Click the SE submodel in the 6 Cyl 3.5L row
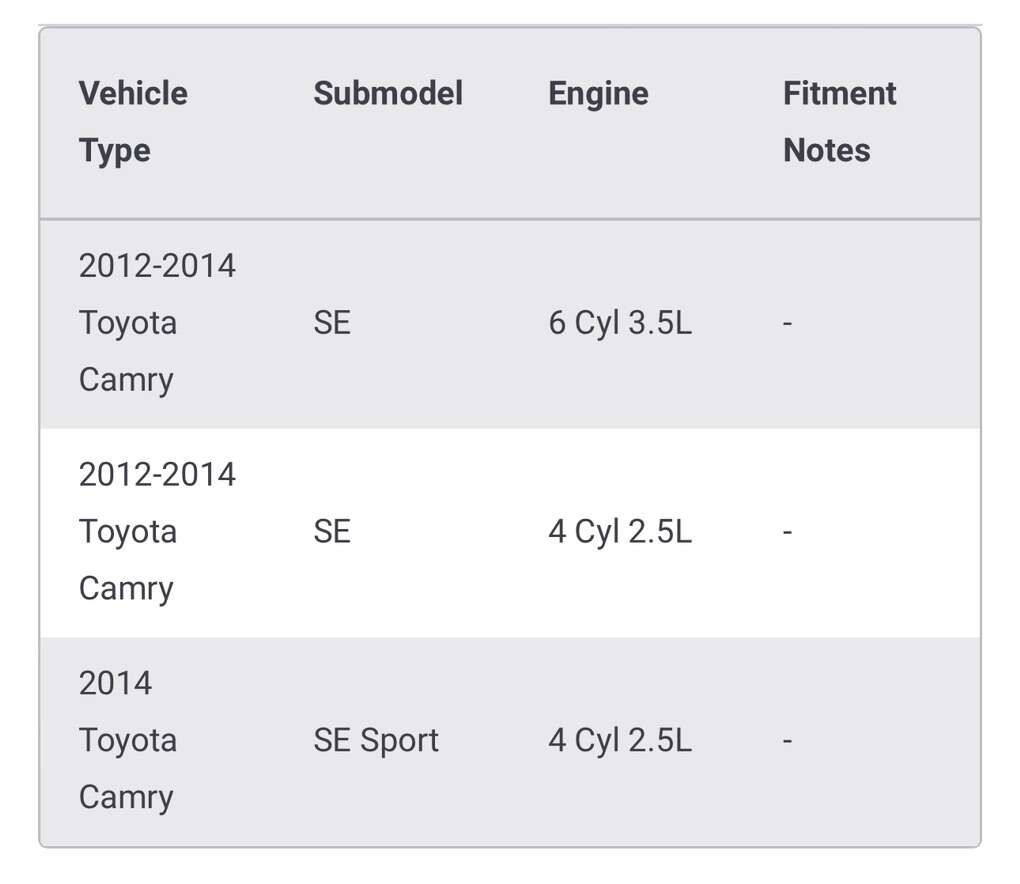Viewport: 1020px width, 884px height. (332, 324)
